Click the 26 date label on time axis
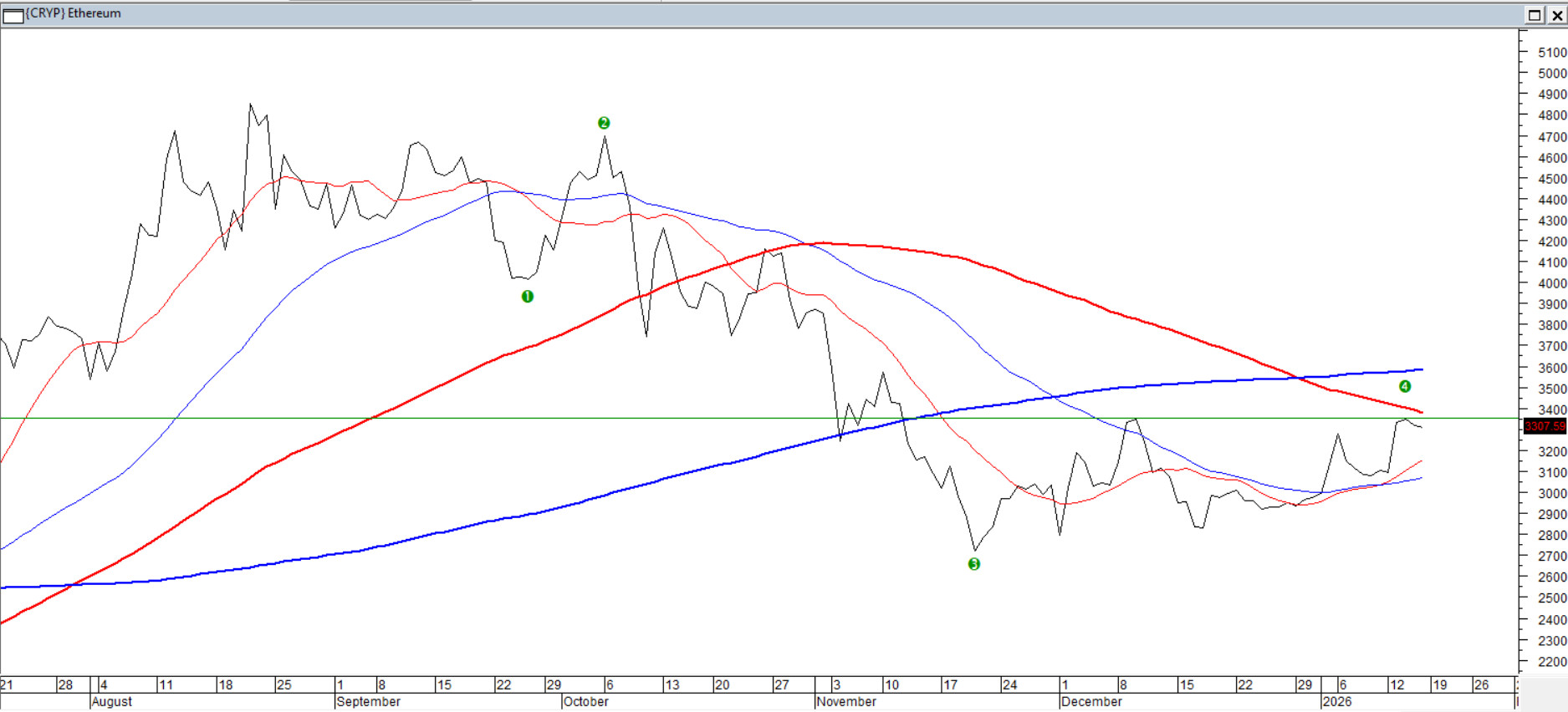1568x712 pixels. coord(1482,685)
